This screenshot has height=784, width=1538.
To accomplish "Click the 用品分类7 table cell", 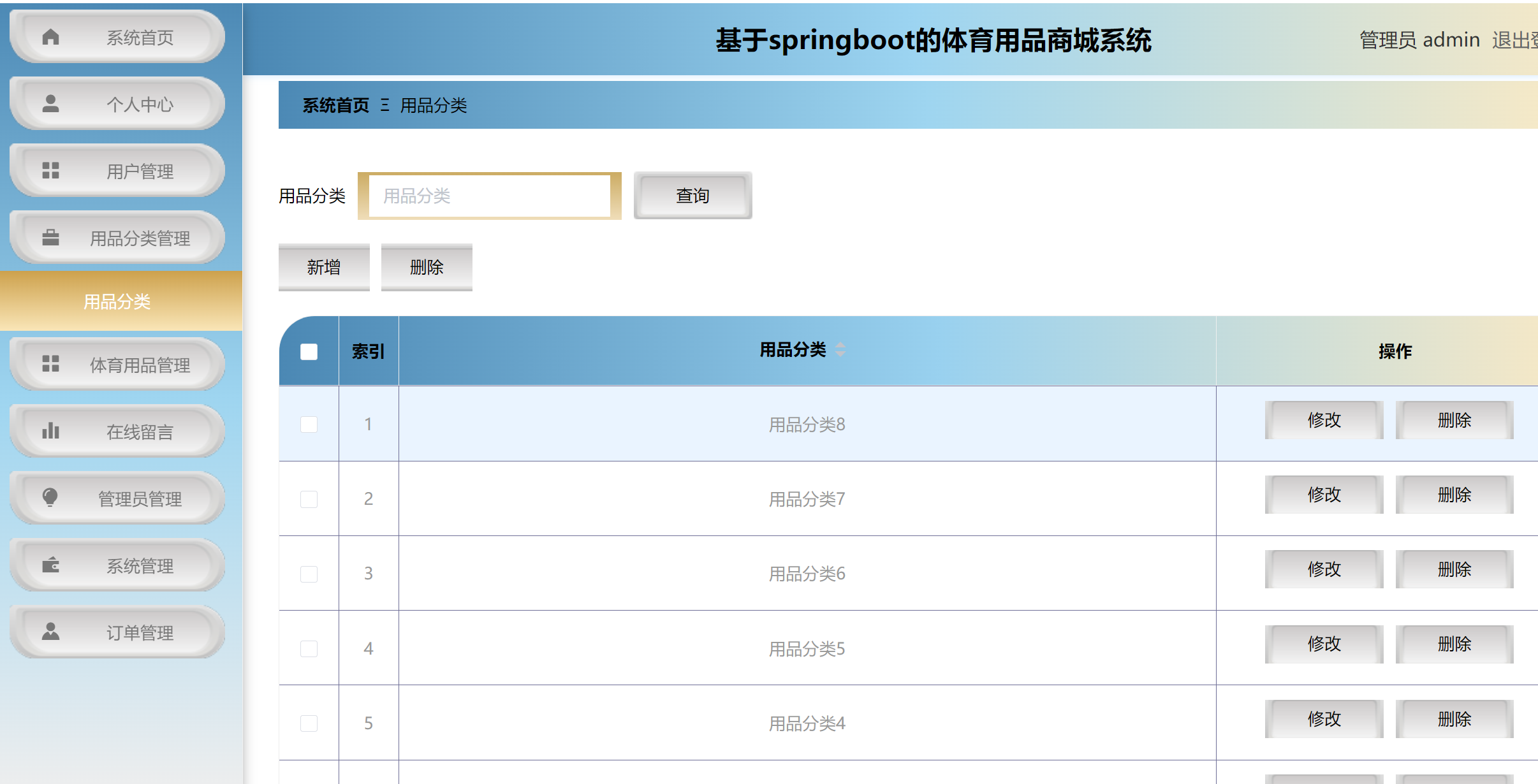I will (x=807, y=499).
